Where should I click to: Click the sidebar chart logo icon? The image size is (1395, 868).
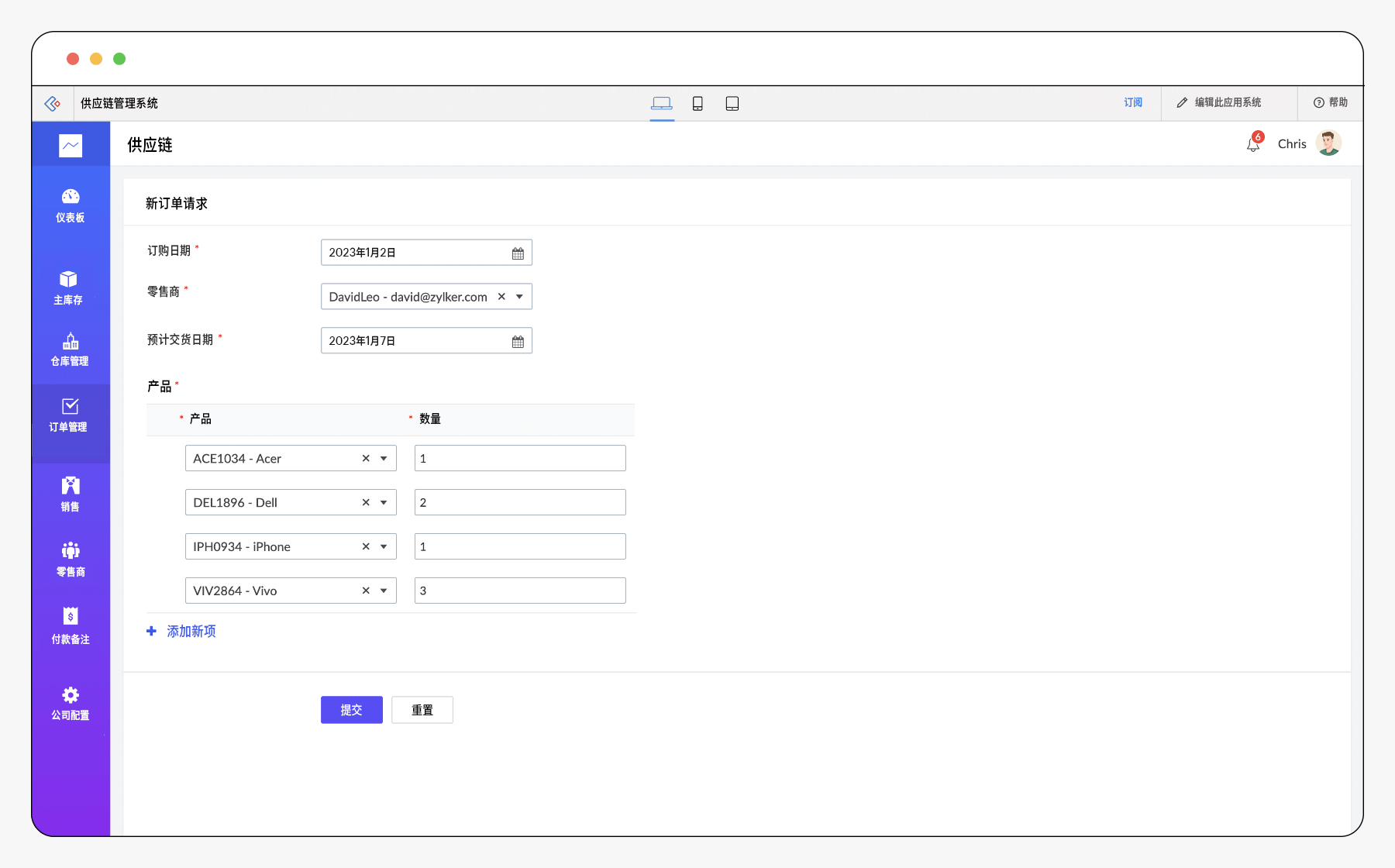pyautogui.click(x=71, y=145)
